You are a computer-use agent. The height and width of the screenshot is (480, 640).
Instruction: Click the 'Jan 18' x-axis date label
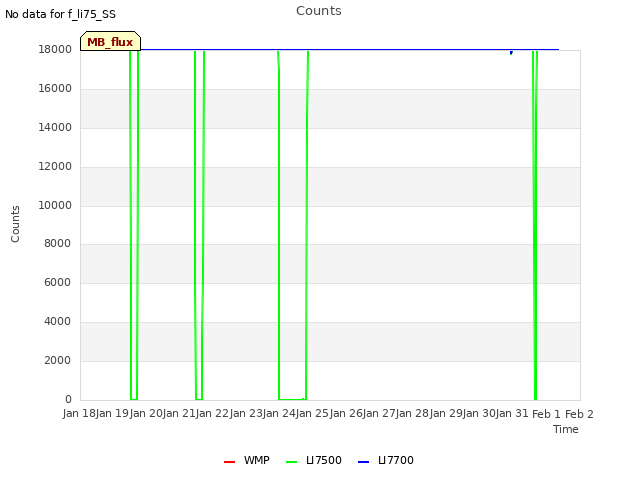point(79,413)
